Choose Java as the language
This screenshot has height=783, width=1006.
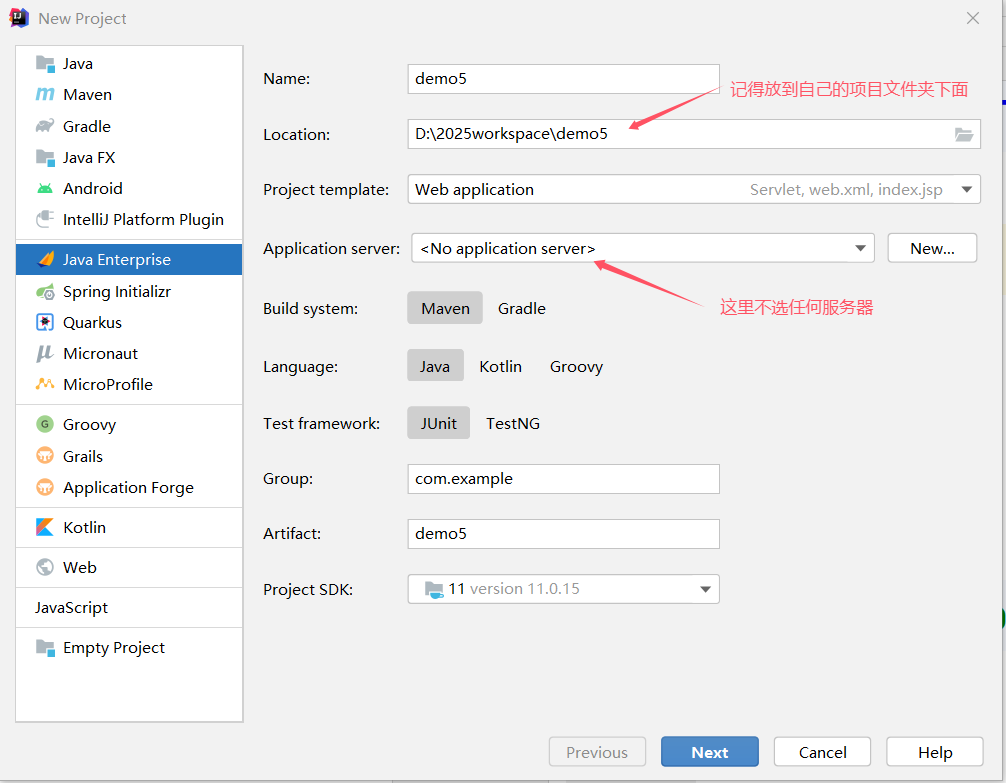(x=435, y=366)
